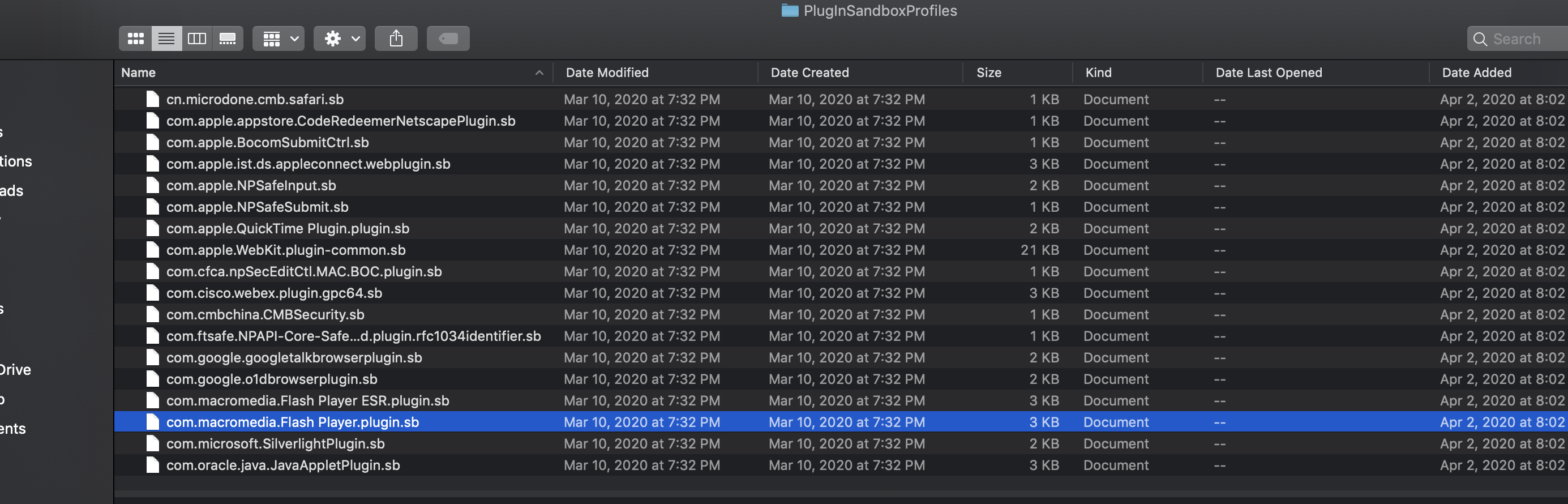Click document icon of com.microsoft.SilverlightPlugin.sb
The width and height of the screenshot is (1568, 504).
pos(153,443)
